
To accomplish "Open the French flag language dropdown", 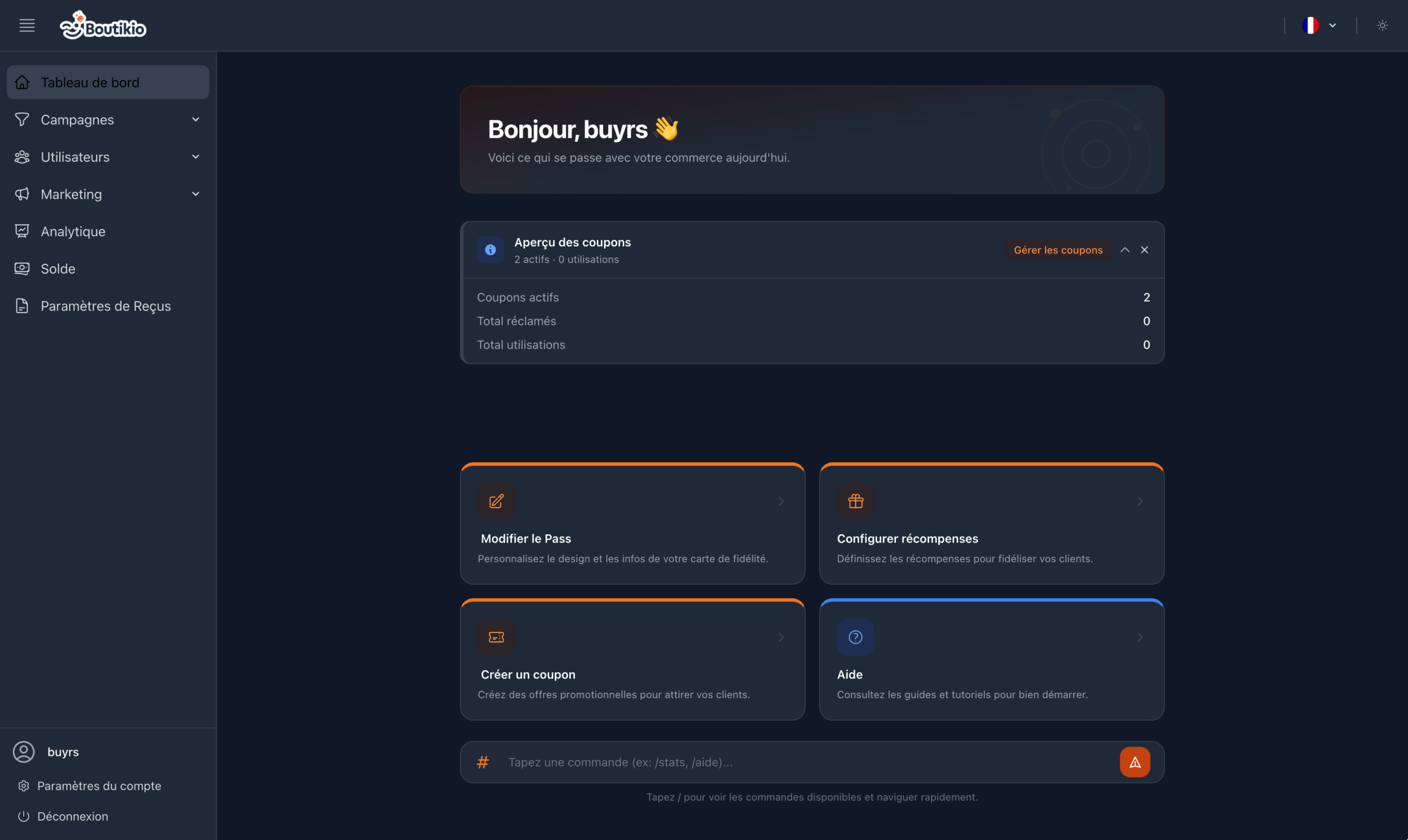I will (1318, 25).
